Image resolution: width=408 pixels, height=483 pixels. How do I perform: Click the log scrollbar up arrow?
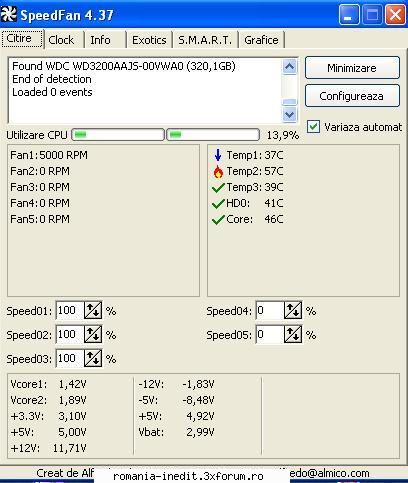click(289, 67)
